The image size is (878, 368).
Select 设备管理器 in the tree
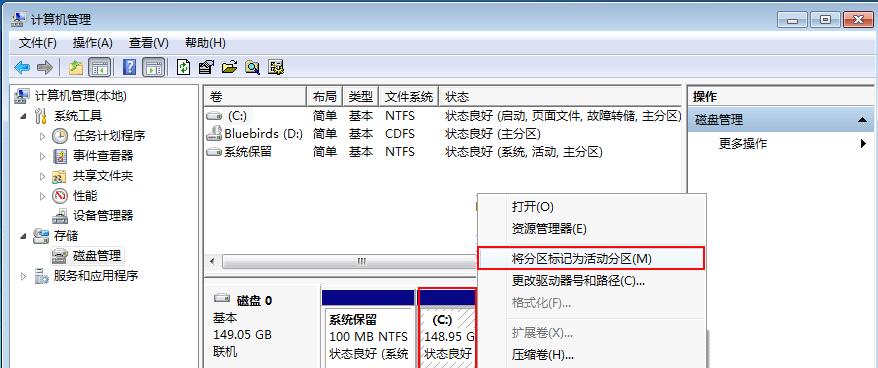tap(103, 216)
